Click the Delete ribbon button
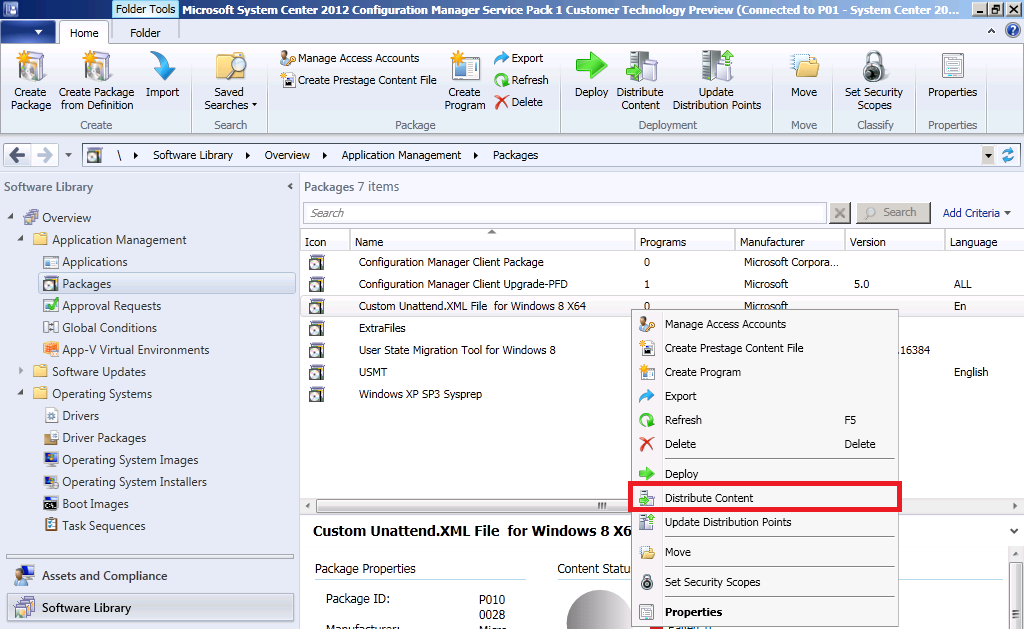Image resolution: width=1024 pixels, height=629 pixels. (519, 102)
